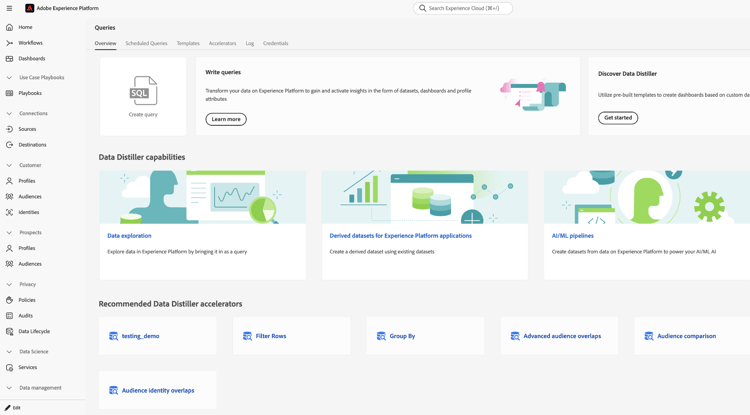Click the Advanced audience overlaps icon
The width and height of the screenshot is (750, 415).
[x=515, y=336]
